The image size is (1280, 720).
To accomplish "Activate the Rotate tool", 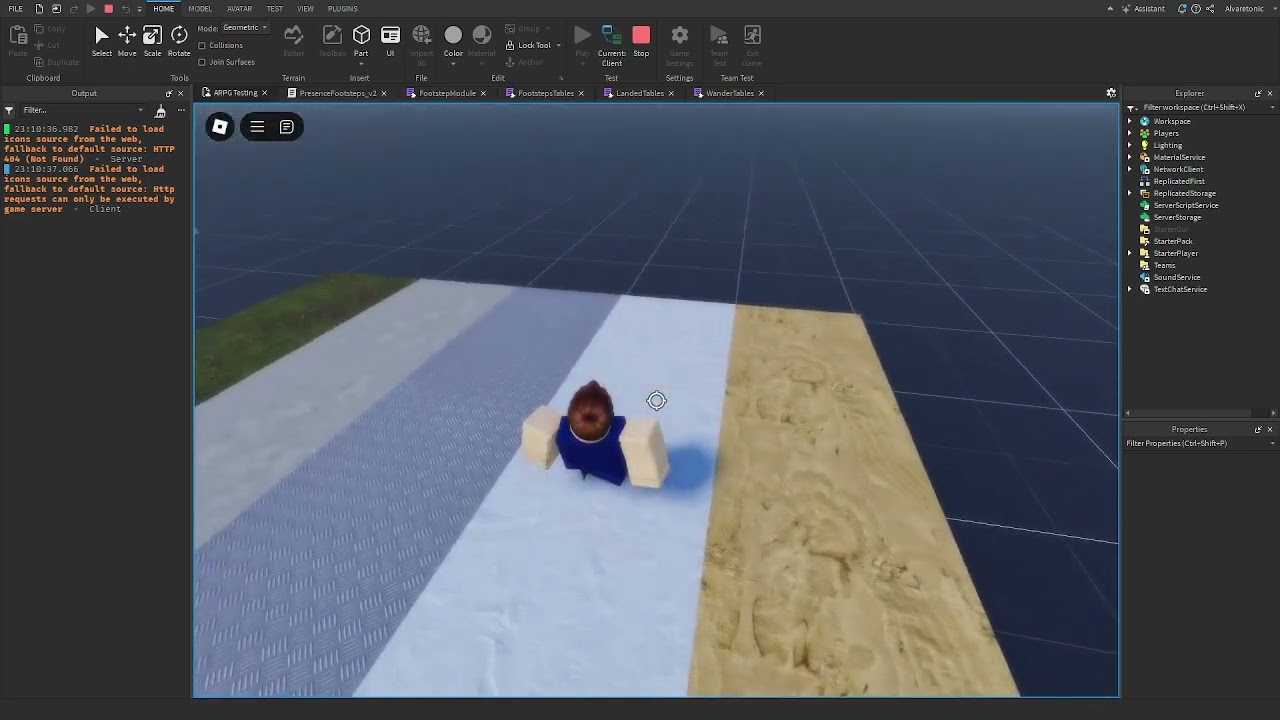I will pos(179,40).
